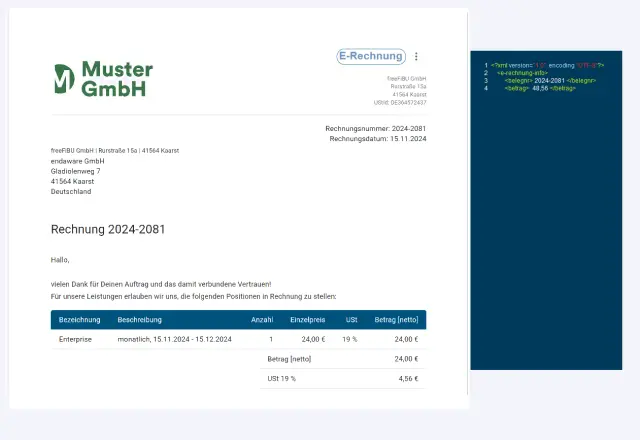The image size is (640, 440).
Task: Open the three-dot options menu
Action: [416, 56]
